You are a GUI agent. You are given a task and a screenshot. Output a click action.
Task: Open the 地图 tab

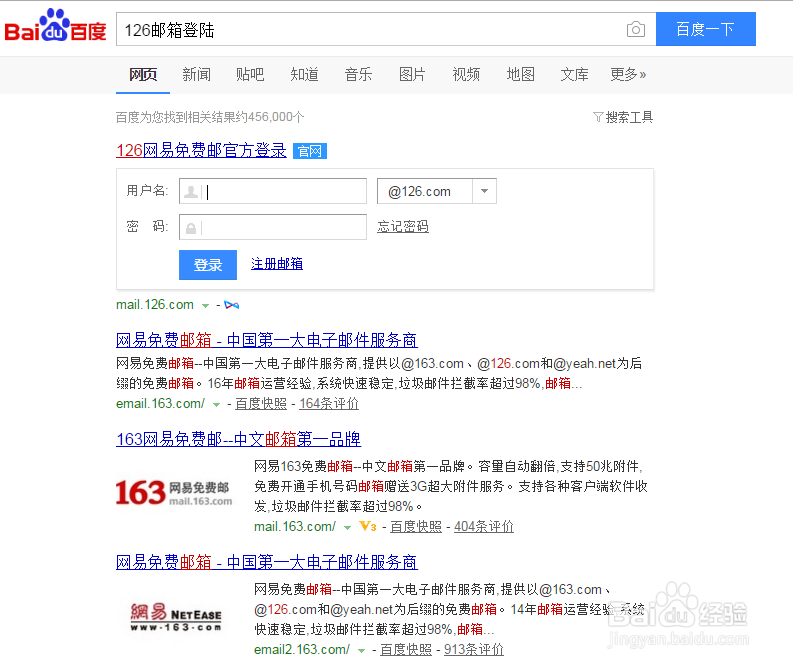(520, 74)
